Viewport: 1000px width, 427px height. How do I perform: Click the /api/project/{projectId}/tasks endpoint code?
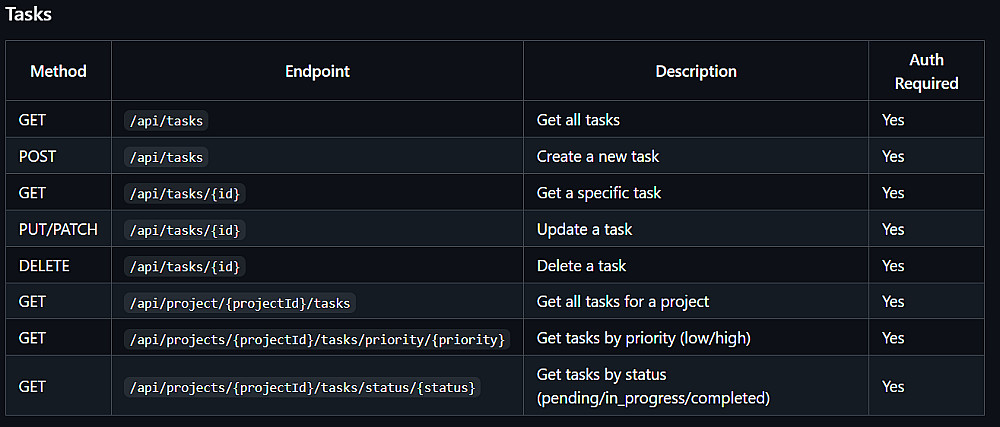(240, 303)
